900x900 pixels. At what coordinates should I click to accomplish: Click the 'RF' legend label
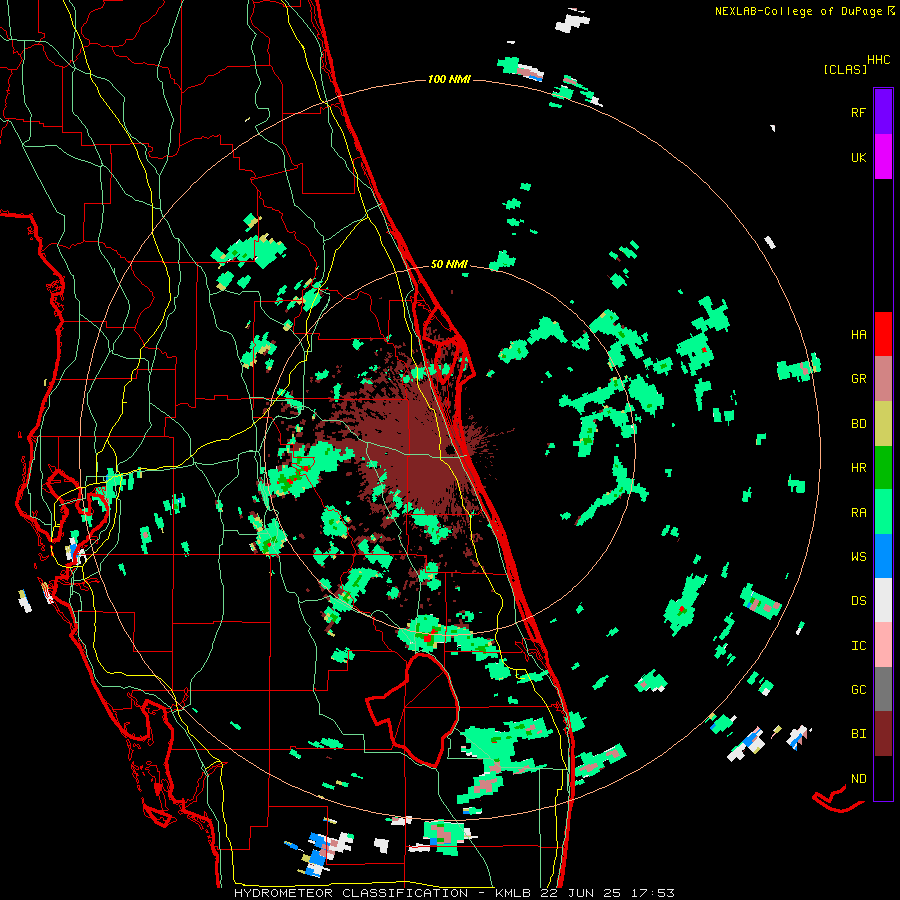[858, 112]
